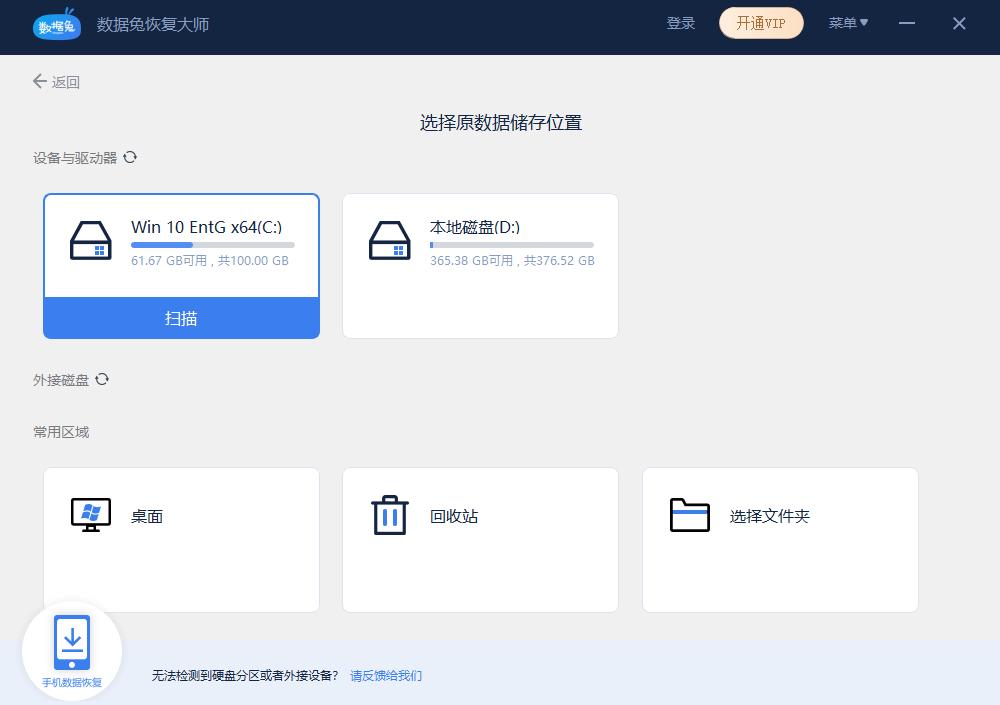Image resolution: width=1000 pixels, height=705 pixels.
Task: Select the Win 10 EntG x64(C:) drive icon
Action: 91,240
